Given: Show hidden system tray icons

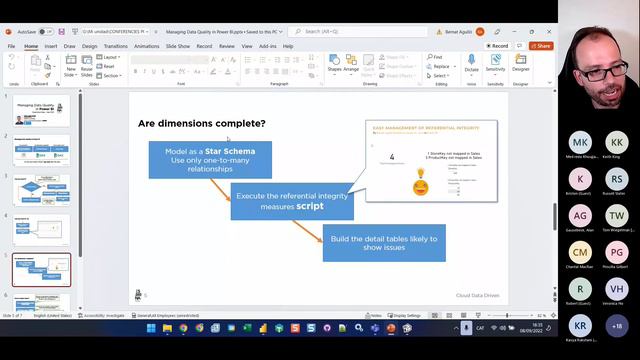Looking at the screenshot, I should pyautogui.click(x=456, y=328).
